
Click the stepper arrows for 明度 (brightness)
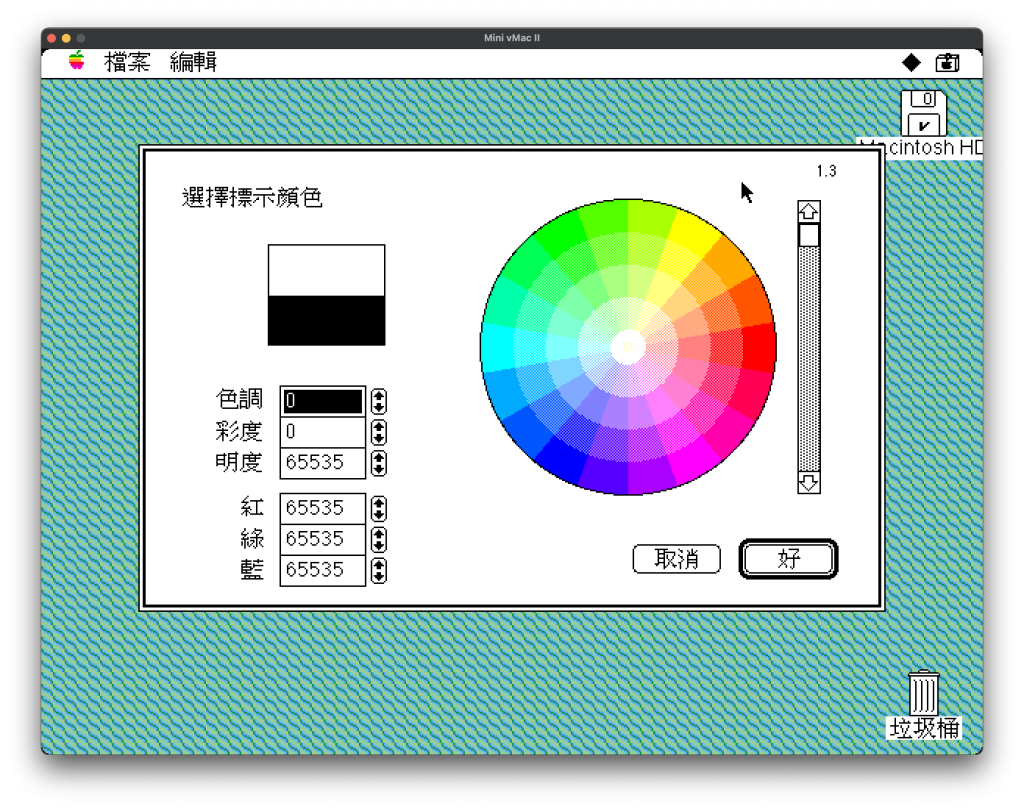378,463
